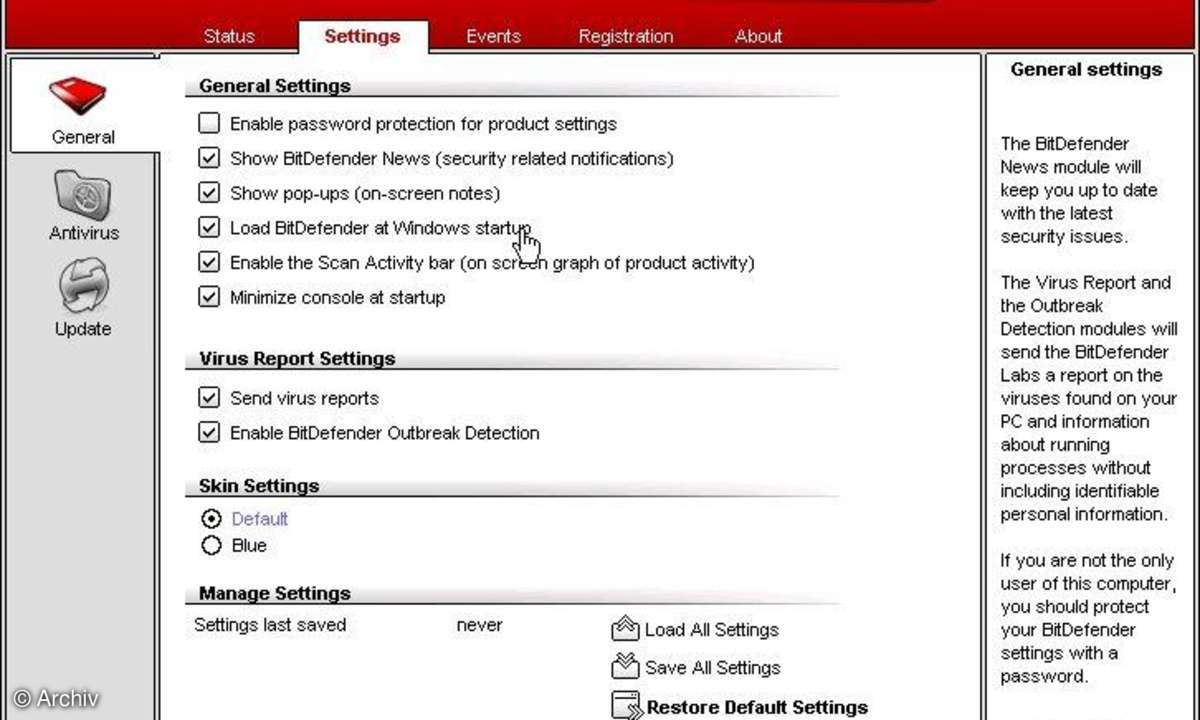Switch to the Status tab
This screenshot has height=720, width=1200.
pyautogui.click(x=229, y=36)
